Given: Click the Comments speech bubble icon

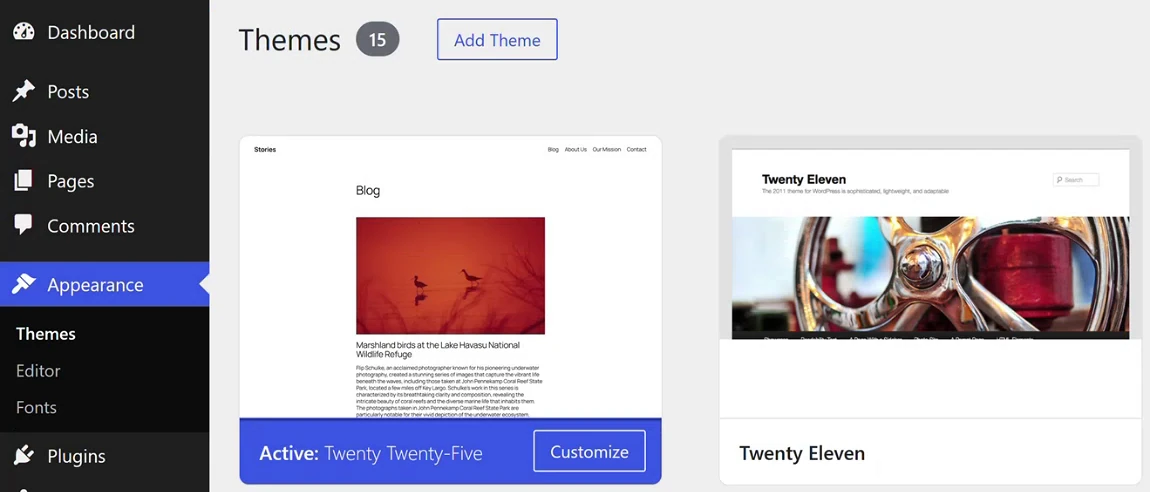Looking at the screenshot, I should pyautogui.click(x=23, y=225).
